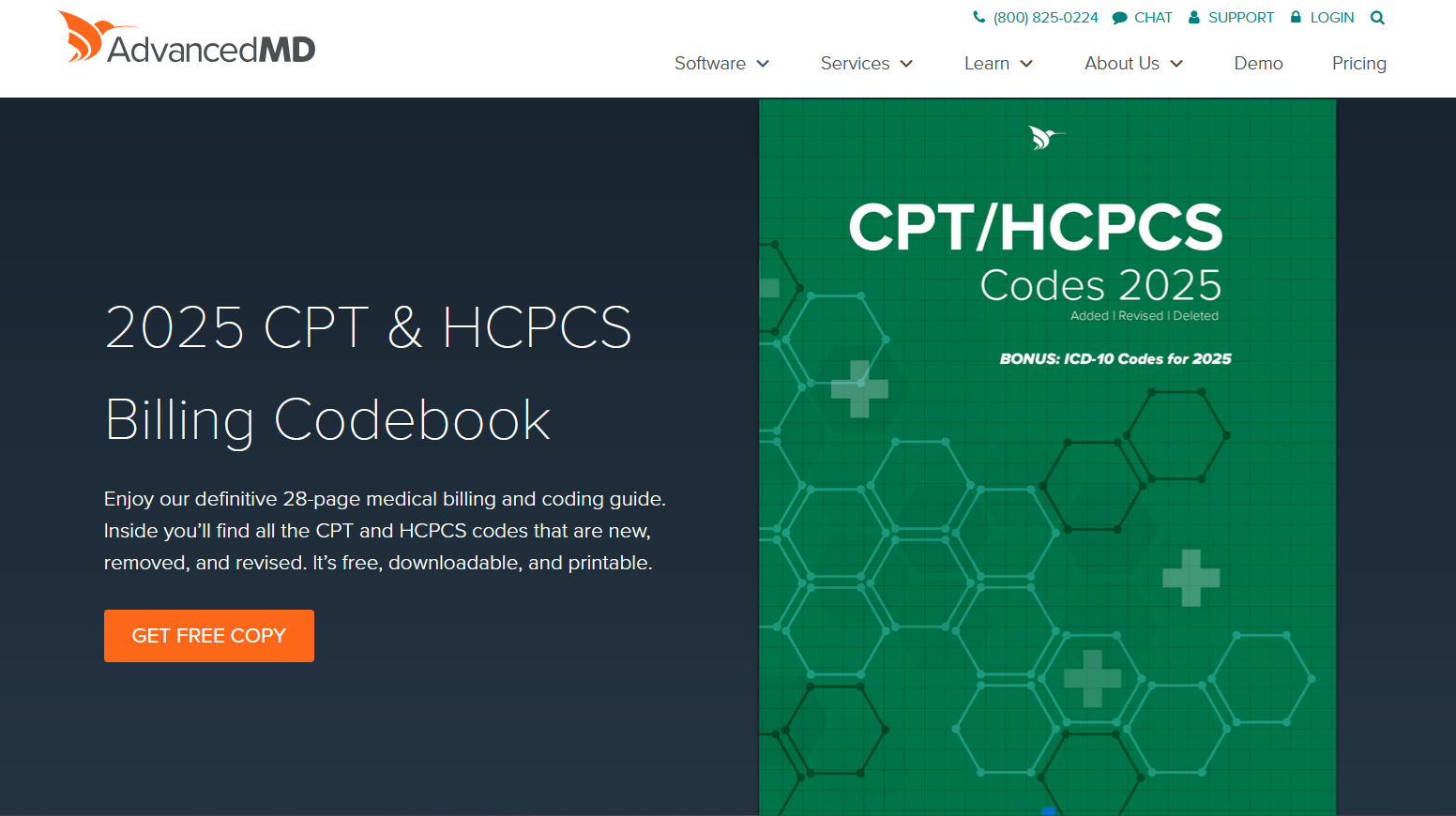Click the AdvancedMD hummingbird logo
The width and height of the screenshot is (1456, 816).
pyautogui.click(x=187, y=38)
